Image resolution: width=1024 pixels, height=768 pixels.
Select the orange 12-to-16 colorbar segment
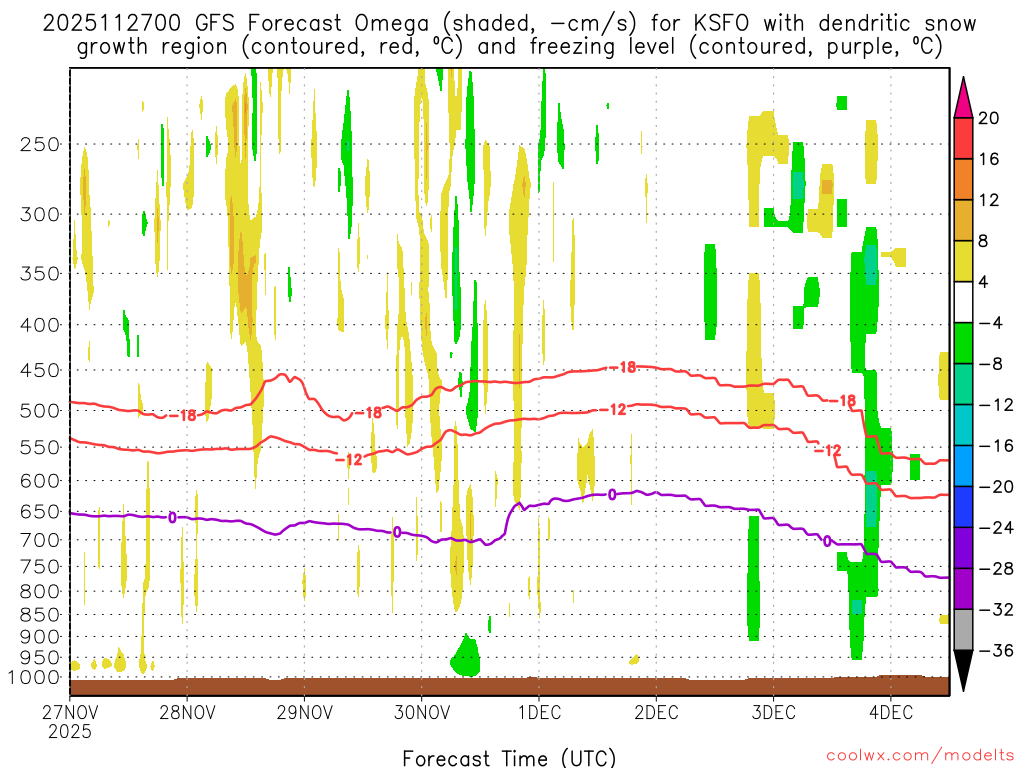point(963,180)
